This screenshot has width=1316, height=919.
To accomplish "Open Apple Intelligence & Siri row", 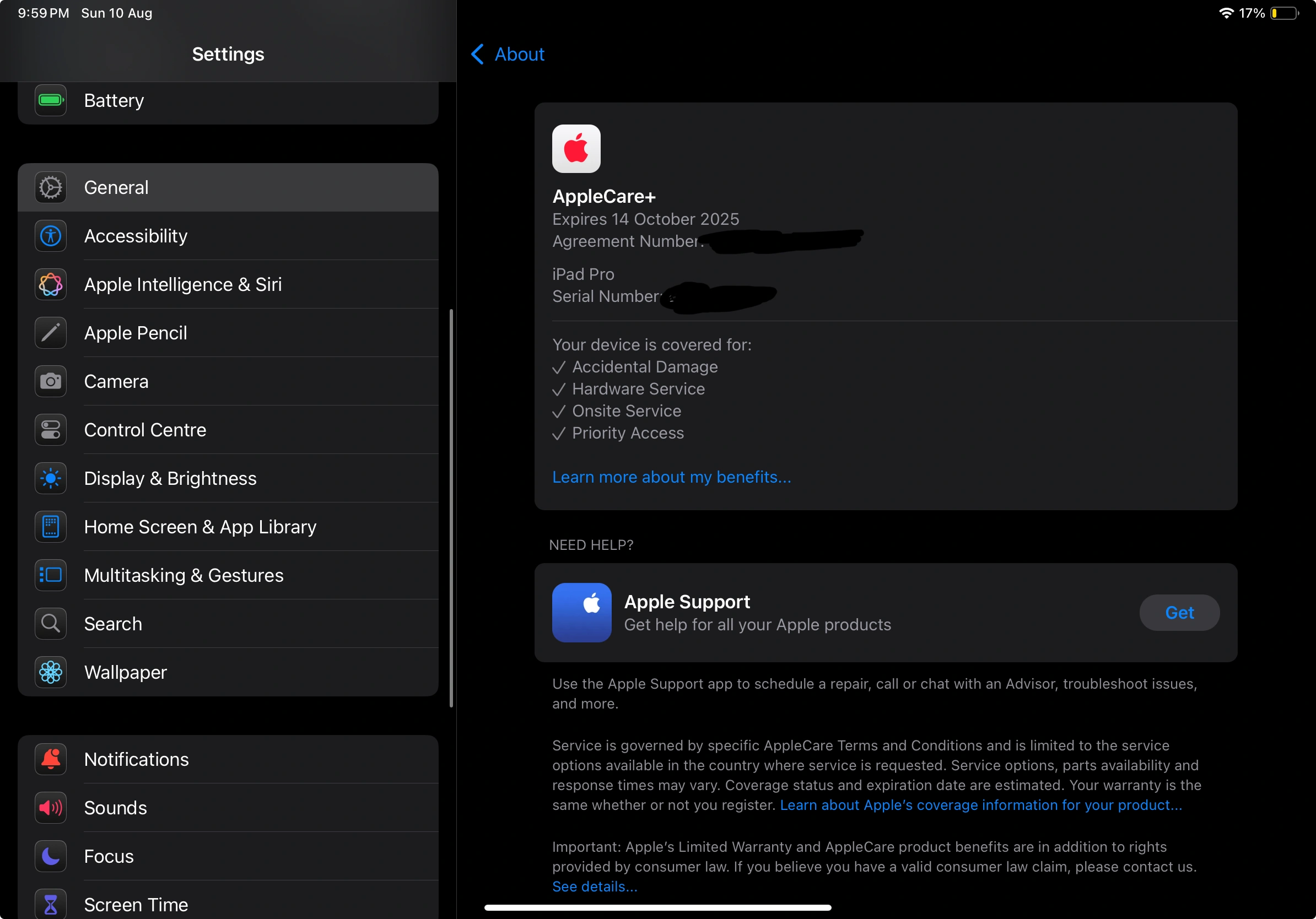I will point(228,284).
